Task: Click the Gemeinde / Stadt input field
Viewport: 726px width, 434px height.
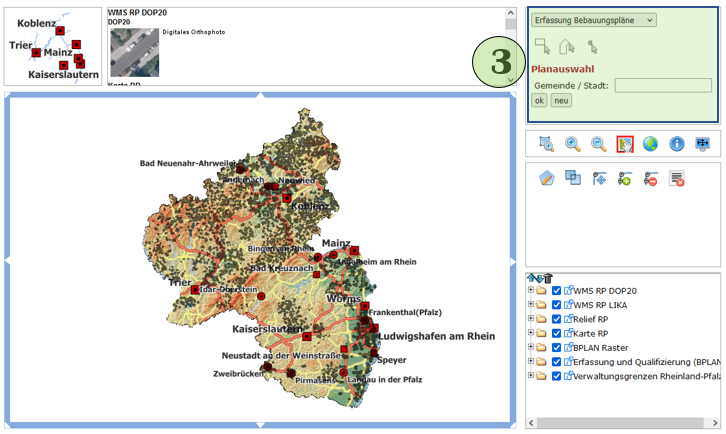Action: (662, 86)
